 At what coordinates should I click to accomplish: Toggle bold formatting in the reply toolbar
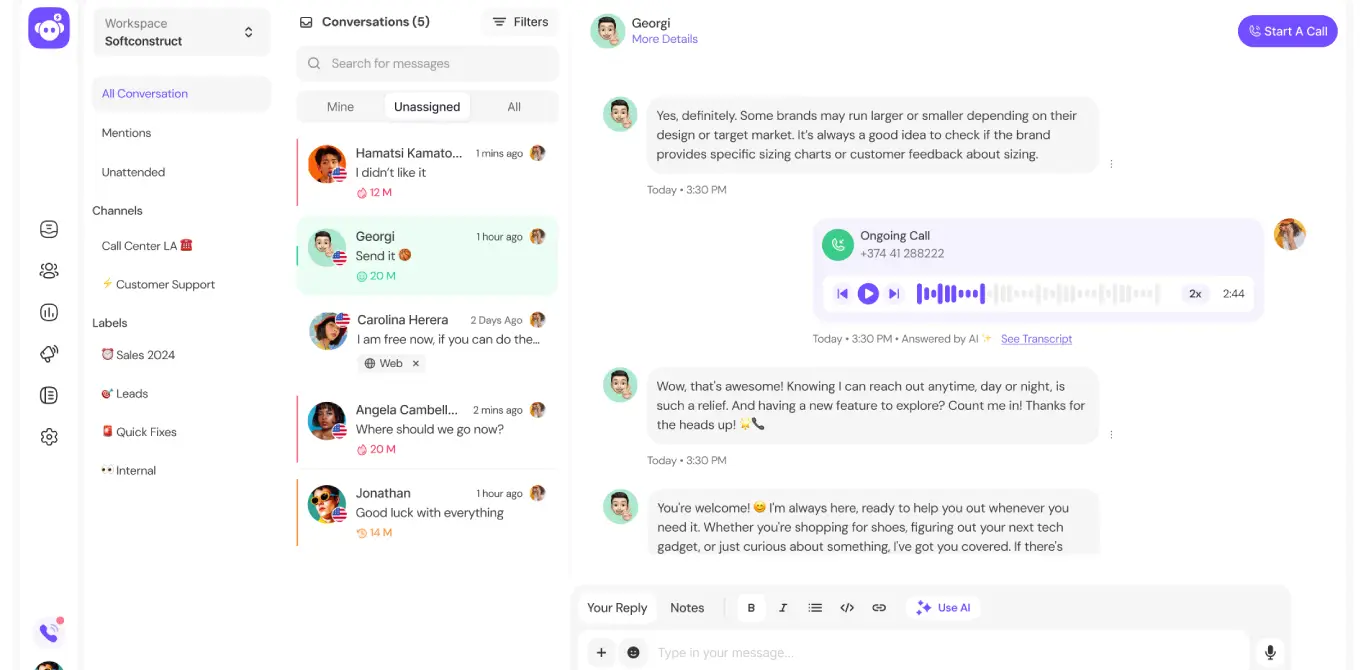coord(751,607)
